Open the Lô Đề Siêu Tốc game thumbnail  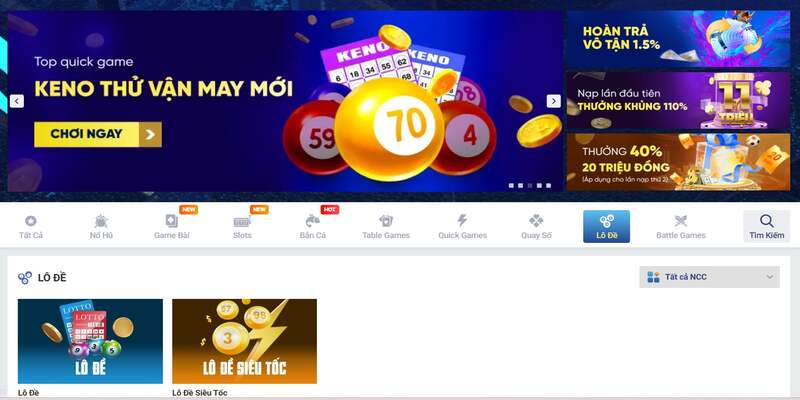(244, 341)
